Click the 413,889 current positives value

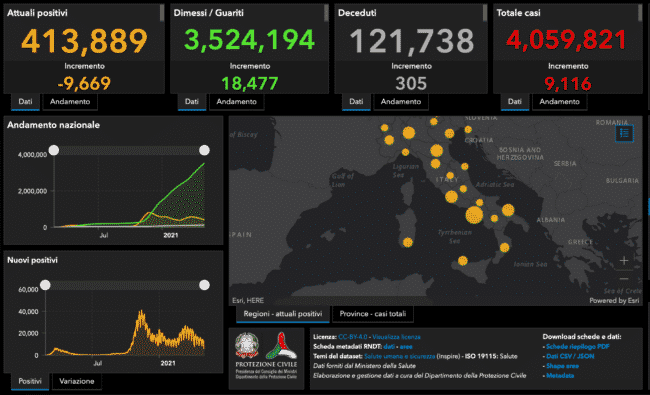tap(84, 41)
